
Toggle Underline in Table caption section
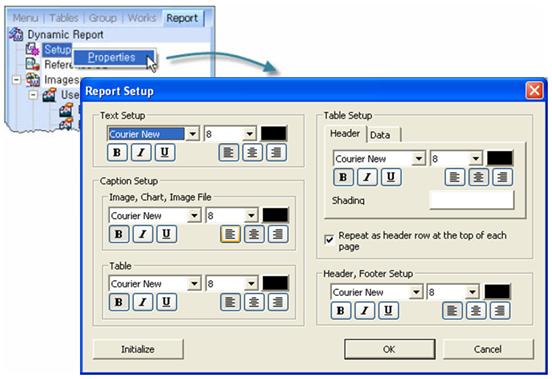click(x=166, y=302)
